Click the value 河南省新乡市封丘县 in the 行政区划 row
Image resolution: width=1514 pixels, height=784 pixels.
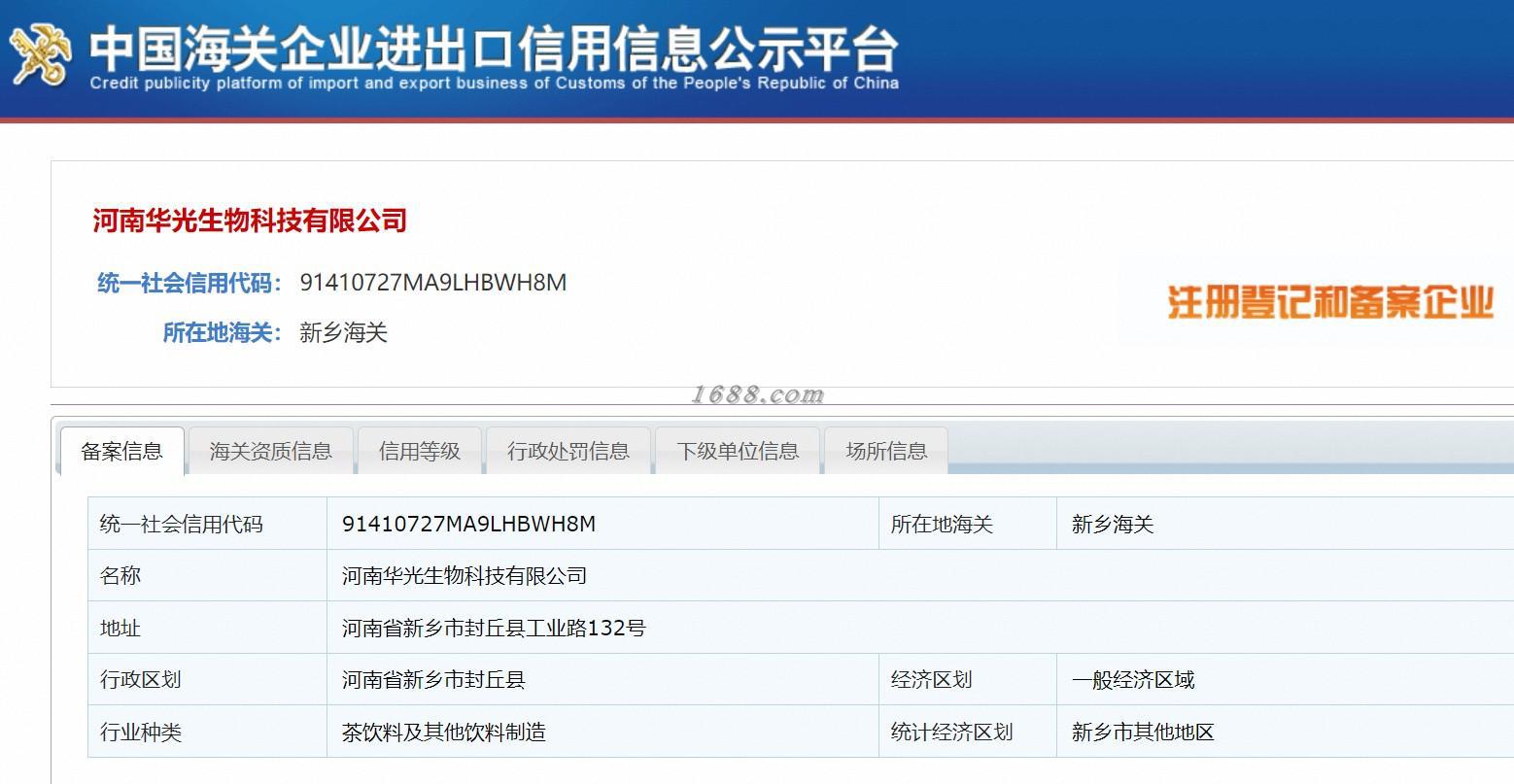click(433, 680)
